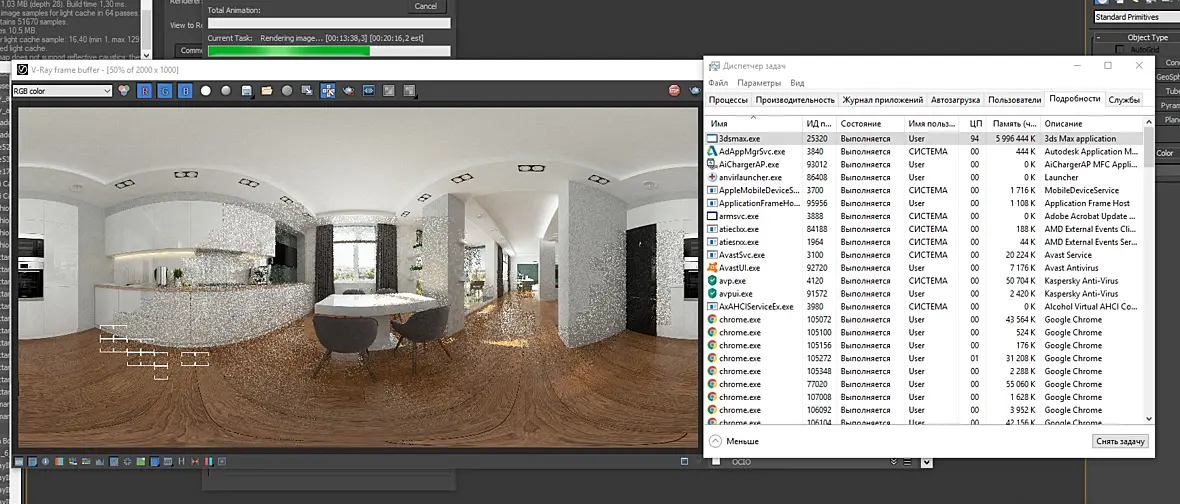Screen dimensions: 1180x504
Task: Enable the AutoGrid checkbox
Action: pyautogui.click(x=1121, y=50)
